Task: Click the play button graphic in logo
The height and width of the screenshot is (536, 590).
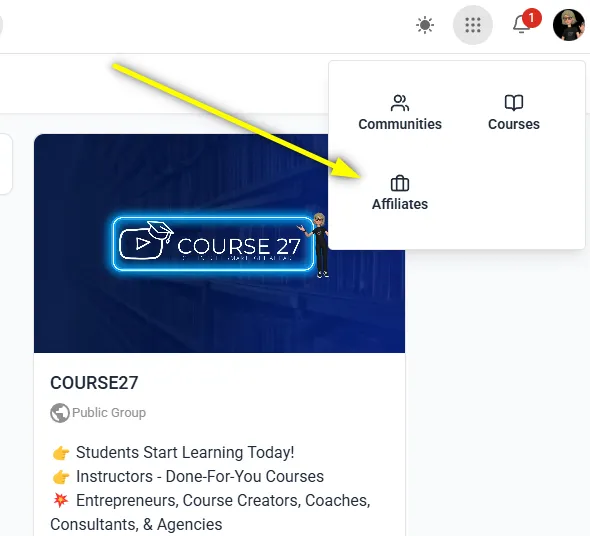Action: (142, 244)
